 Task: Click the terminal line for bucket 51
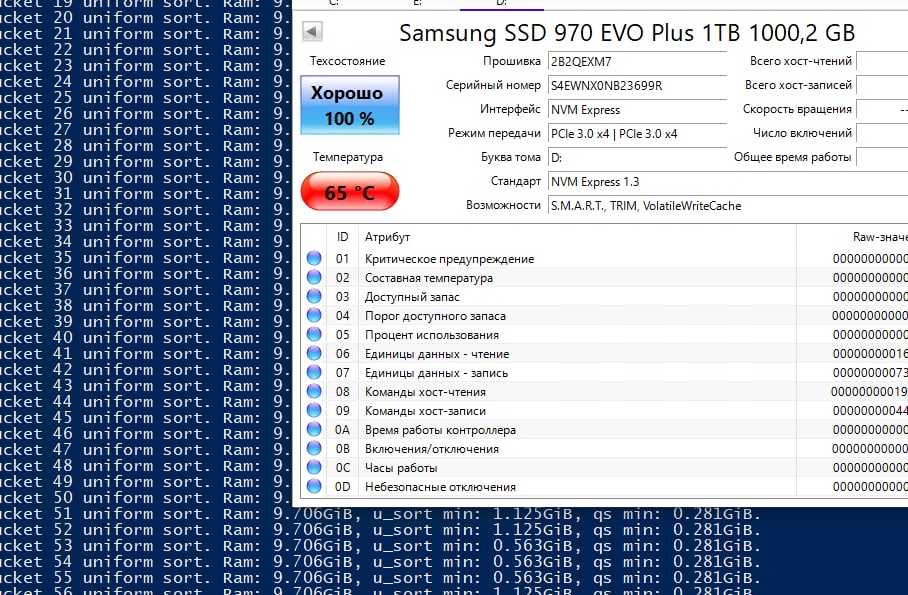click(x=379, y=514)
